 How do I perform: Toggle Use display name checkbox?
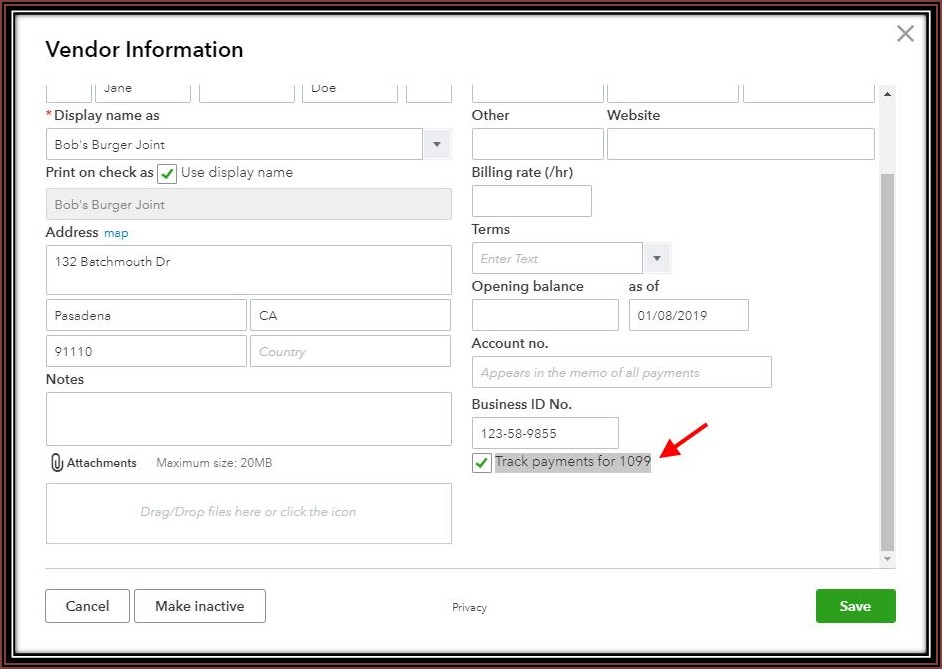click(x=167, y=173)
